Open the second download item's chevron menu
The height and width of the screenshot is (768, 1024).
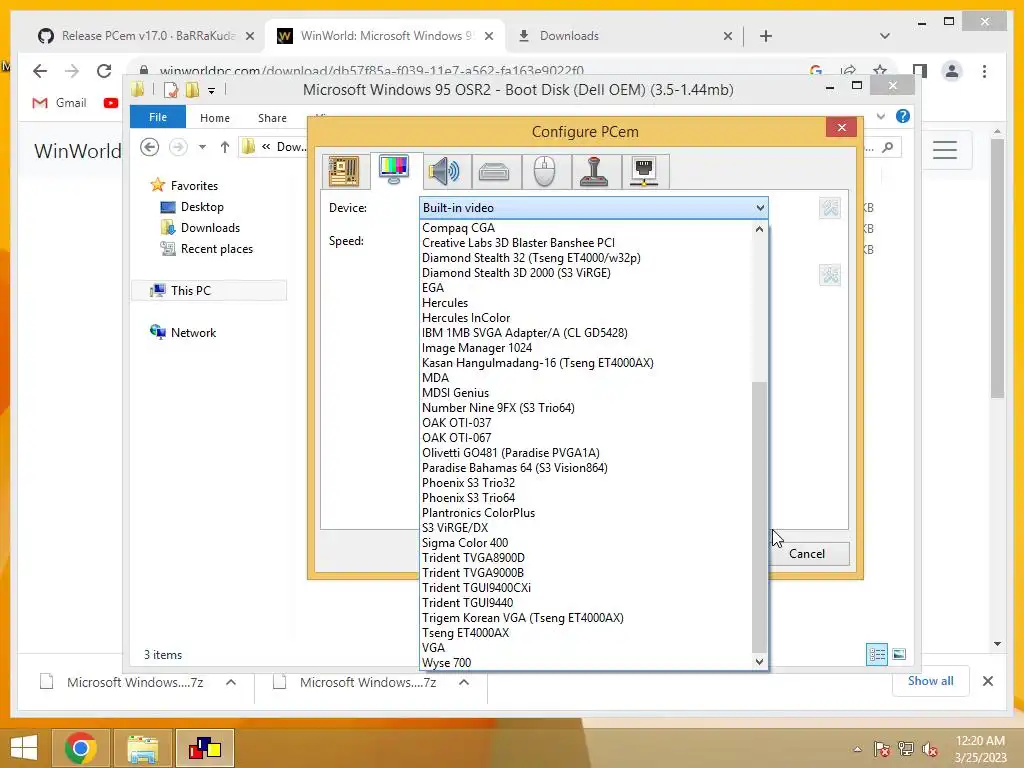click(464, 682)
